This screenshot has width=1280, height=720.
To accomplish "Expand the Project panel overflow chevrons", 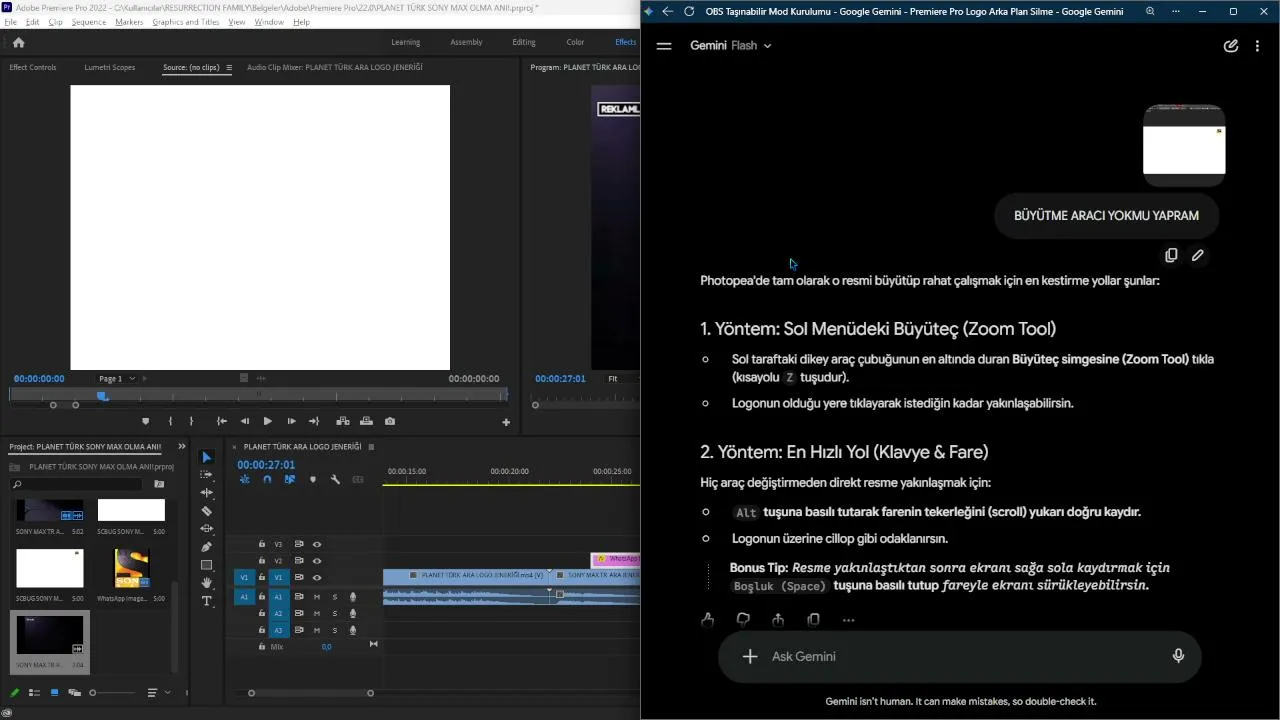I will pos(182,446).
